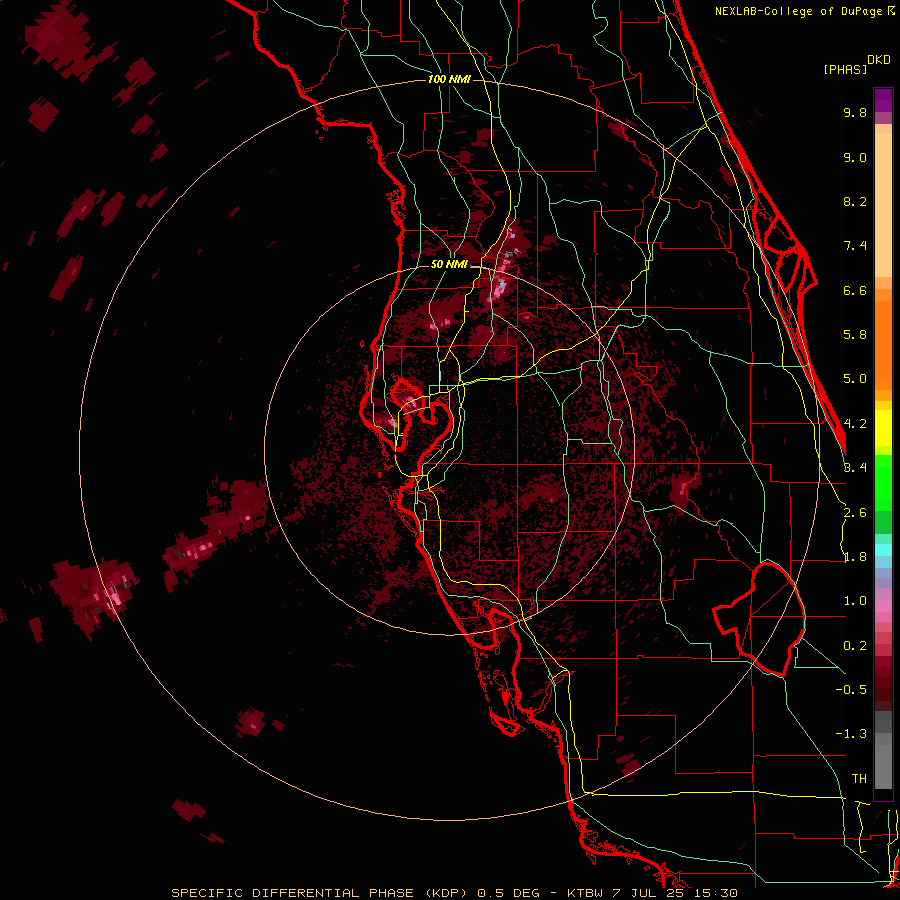Click the 9.0 scale value
The height and width of the screenshot is (900, 900).
click(855, 157)
